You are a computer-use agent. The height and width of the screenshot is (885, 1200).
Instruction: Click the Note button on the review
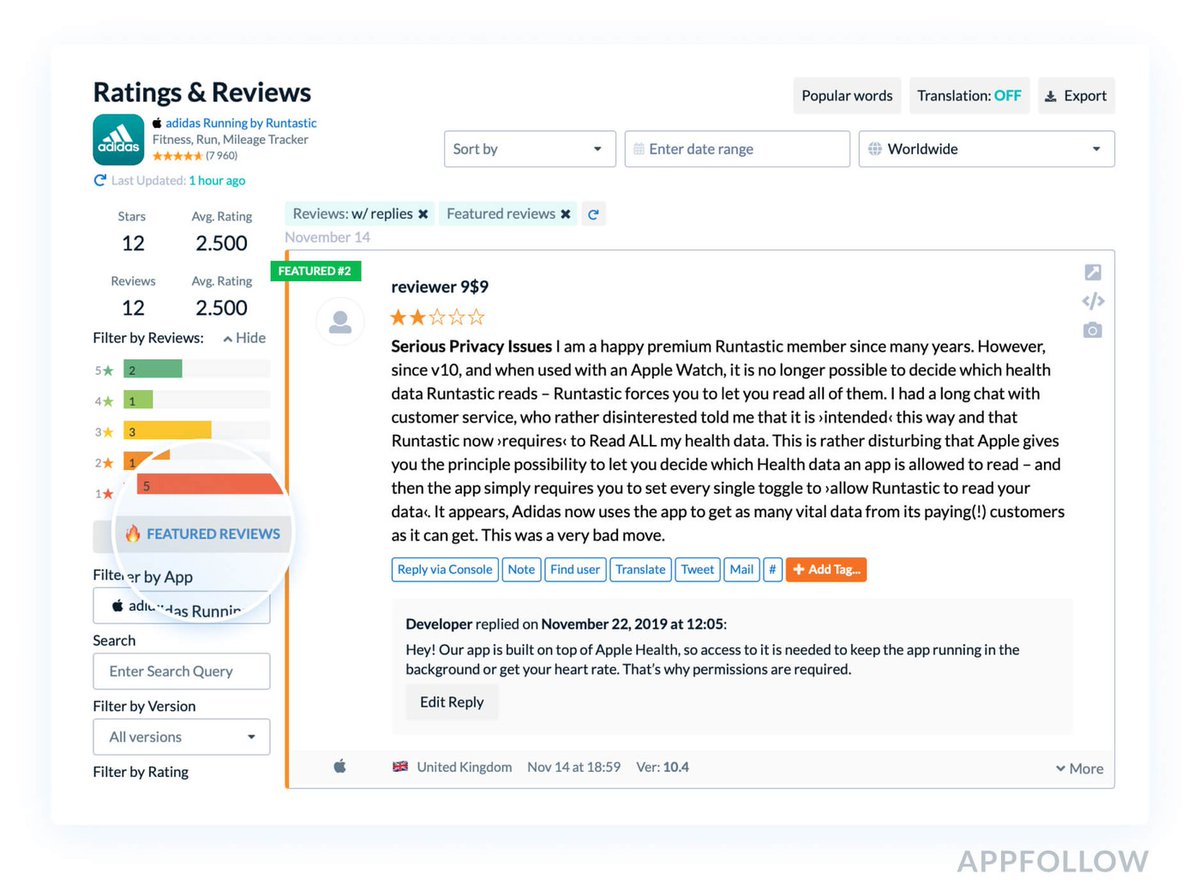pyautogui.click(x=521, y=570)
